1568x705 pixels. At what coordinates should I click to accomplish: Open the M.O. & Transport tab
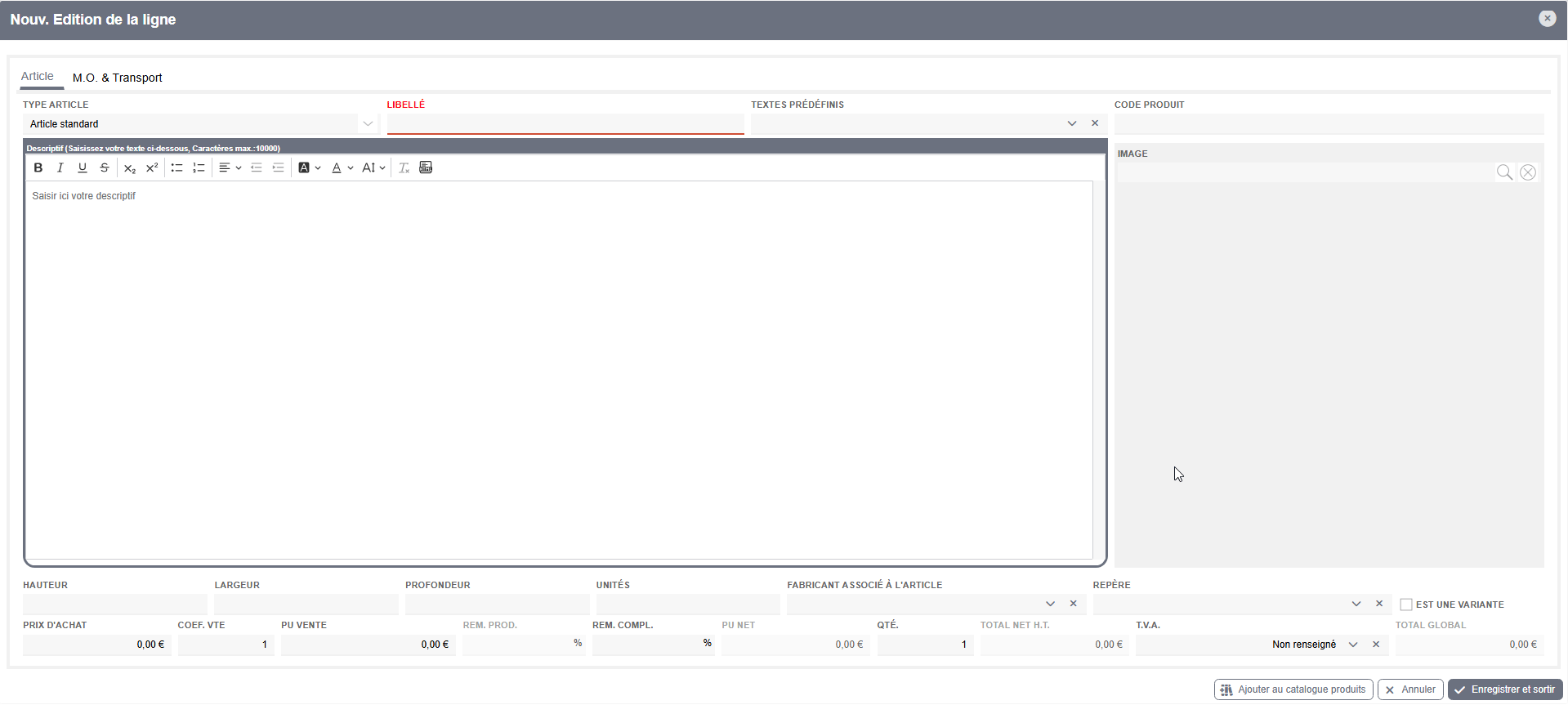point(118,78)
